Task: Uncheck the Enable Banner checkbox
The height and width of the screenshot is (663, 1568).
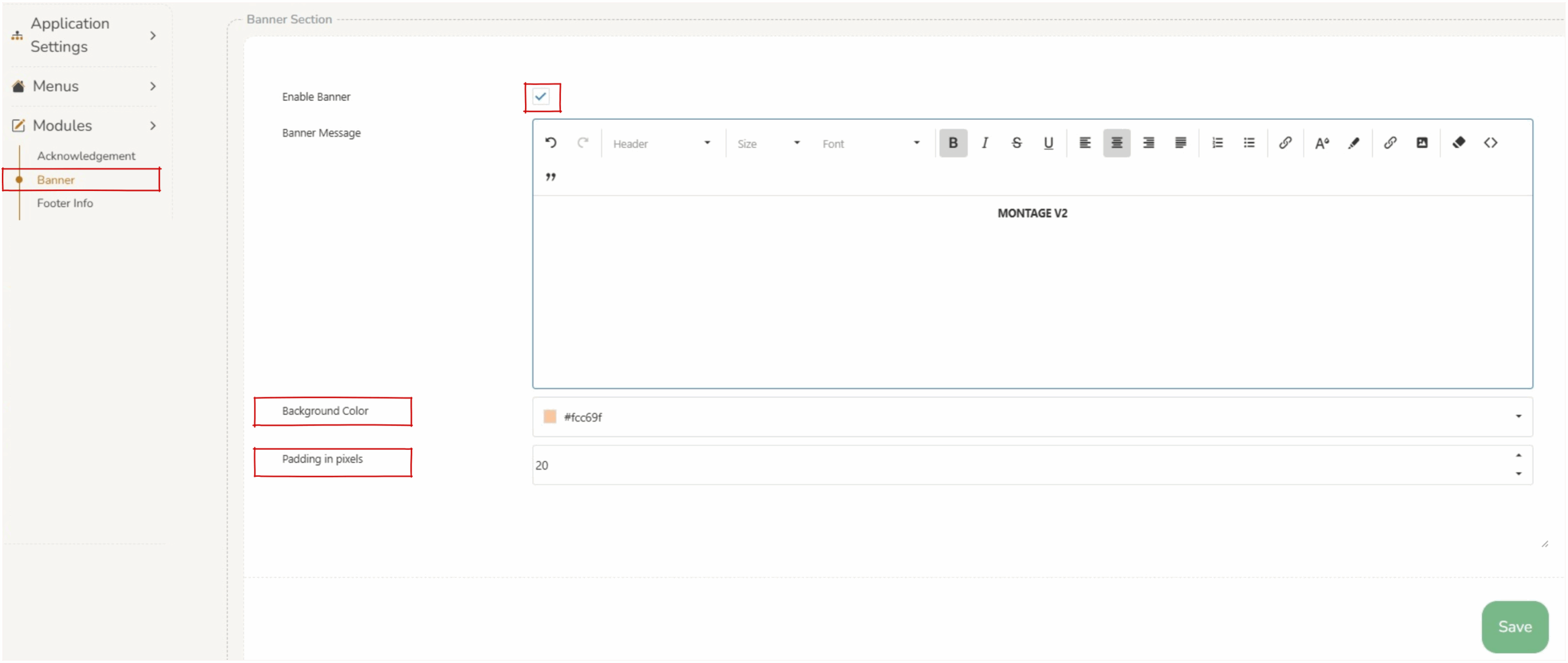Action: point(541,97)
